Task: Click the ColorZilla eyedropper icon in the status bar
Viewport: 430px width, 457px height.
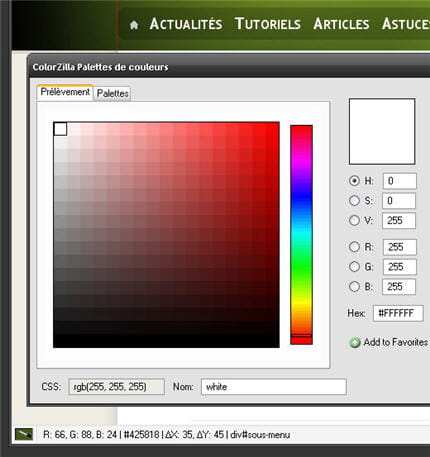Action: pos(24,434)
